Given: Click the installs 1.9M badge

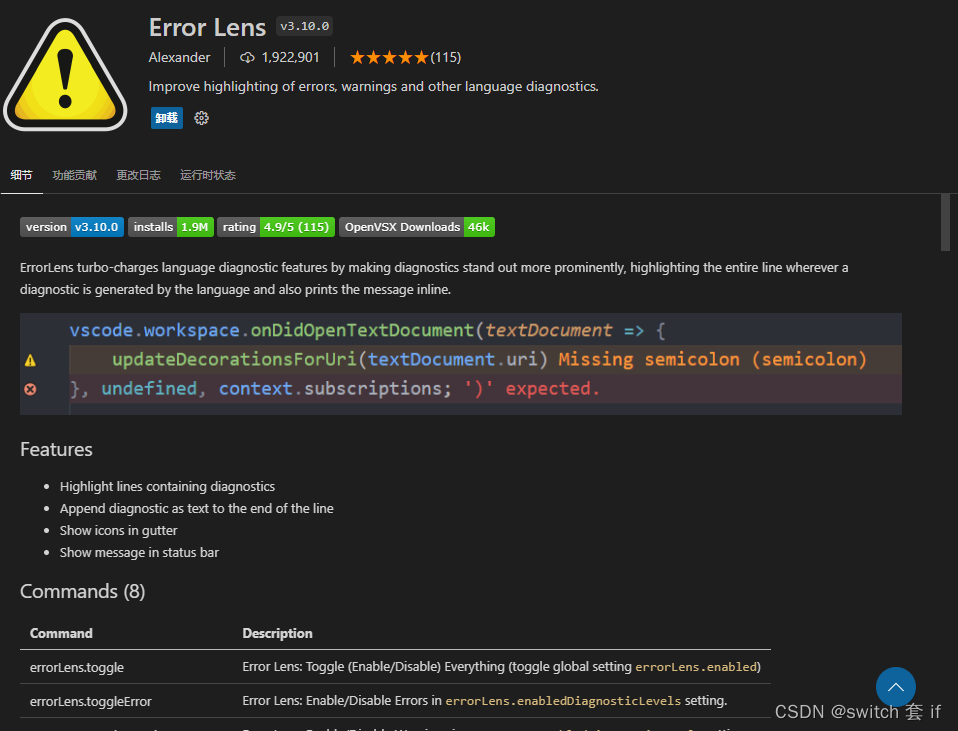Looking at the screenshot, I should (170, 227).
